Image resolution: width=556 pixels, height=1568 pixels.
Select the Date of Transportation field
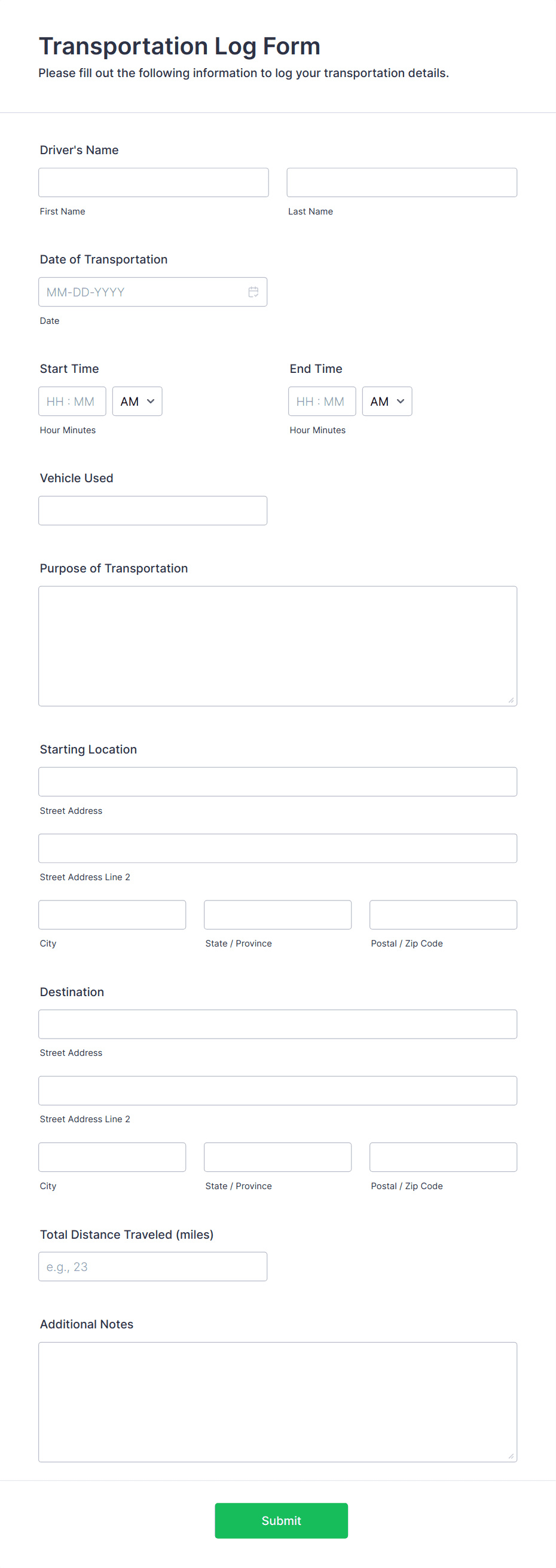click(x=140, y=292)
